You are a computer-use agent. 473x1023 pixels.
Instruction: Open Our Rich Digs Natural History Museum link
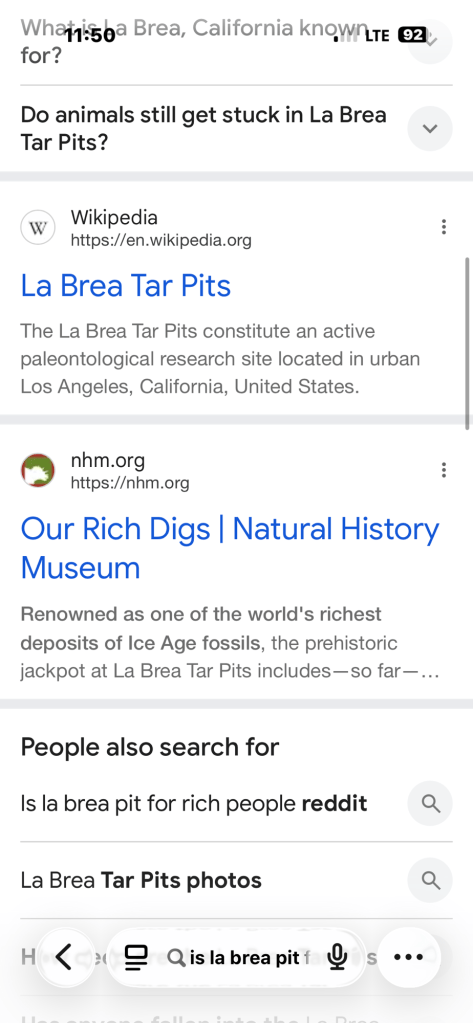click(230, 548)
